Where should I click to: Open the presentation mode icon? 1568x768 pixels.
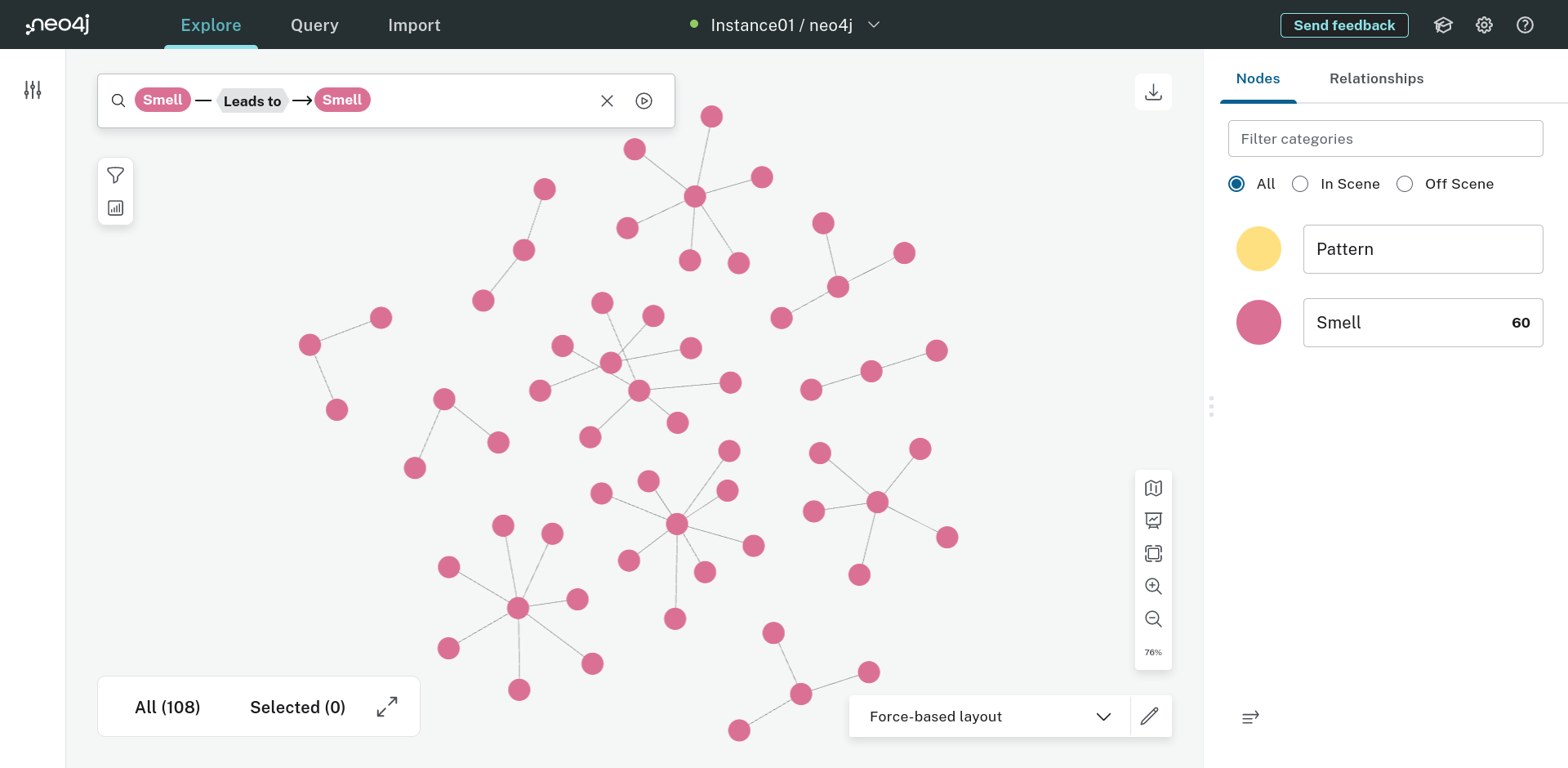(x=1153, y=520)
